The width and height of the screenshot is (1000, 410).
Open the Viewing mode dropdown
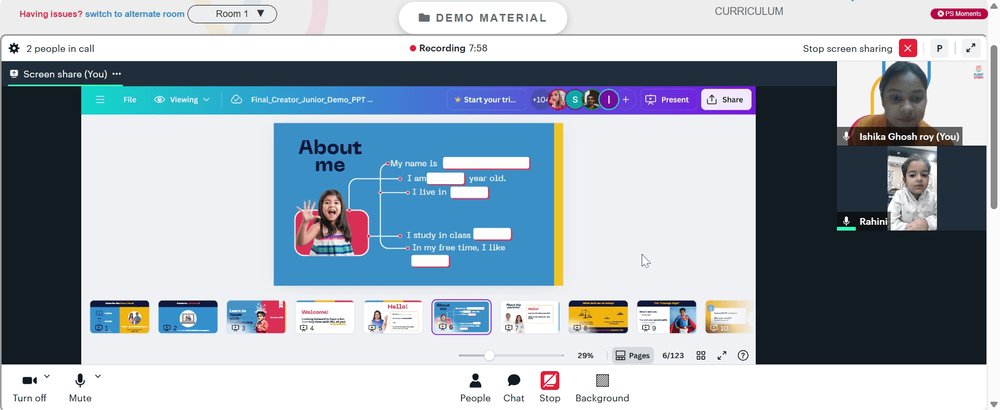tap(182, 99)
